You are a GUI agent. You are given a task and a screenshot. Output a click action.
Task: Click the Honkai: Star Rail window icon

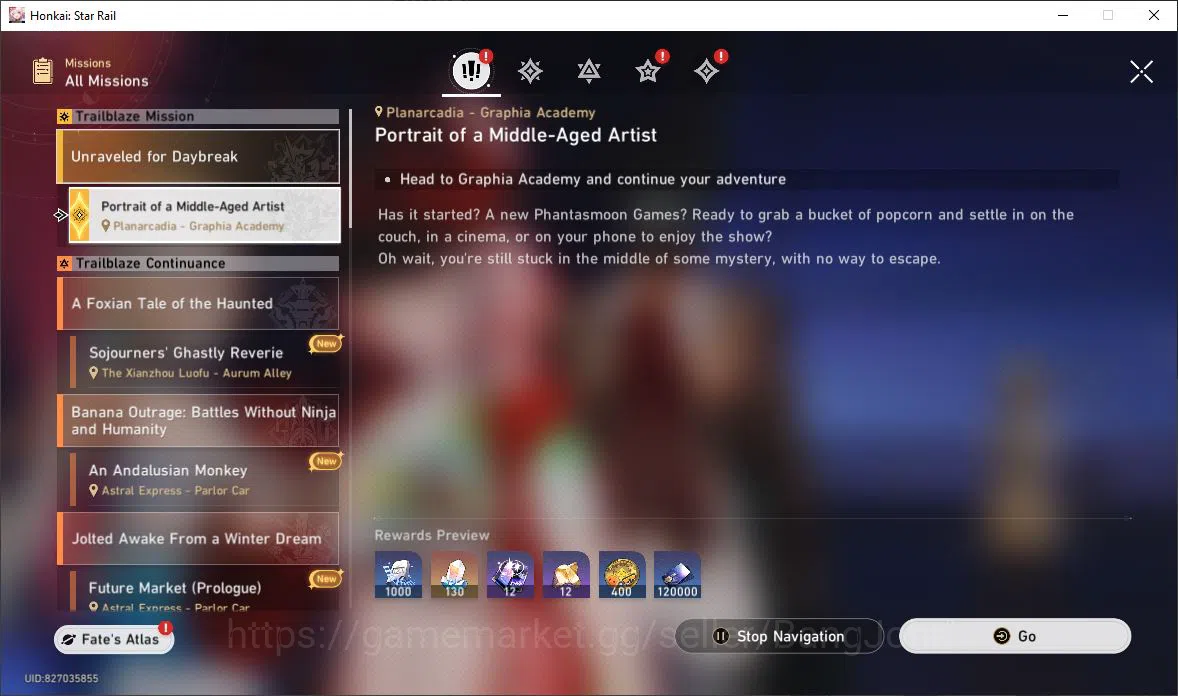click(17, 15)
